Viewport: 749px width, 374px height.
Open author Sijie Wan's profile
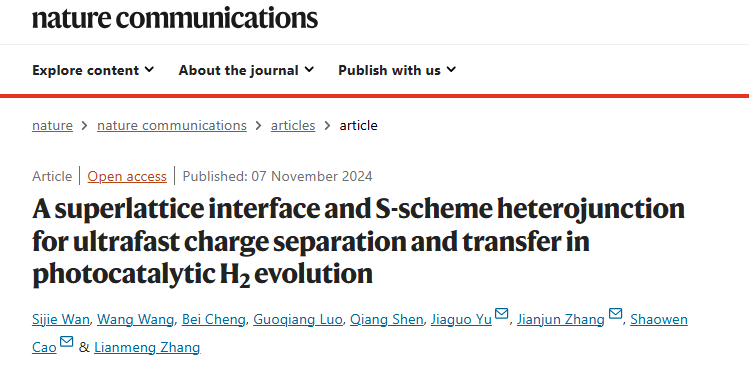click(61, 320)
